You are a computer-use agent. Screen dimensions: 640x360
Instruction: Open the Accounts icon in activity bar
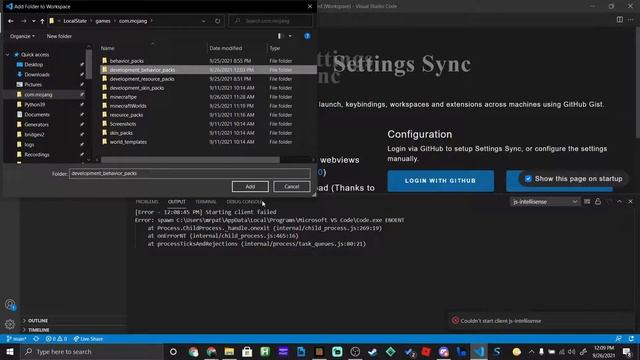pyautogui.click(x=10, y=305)
